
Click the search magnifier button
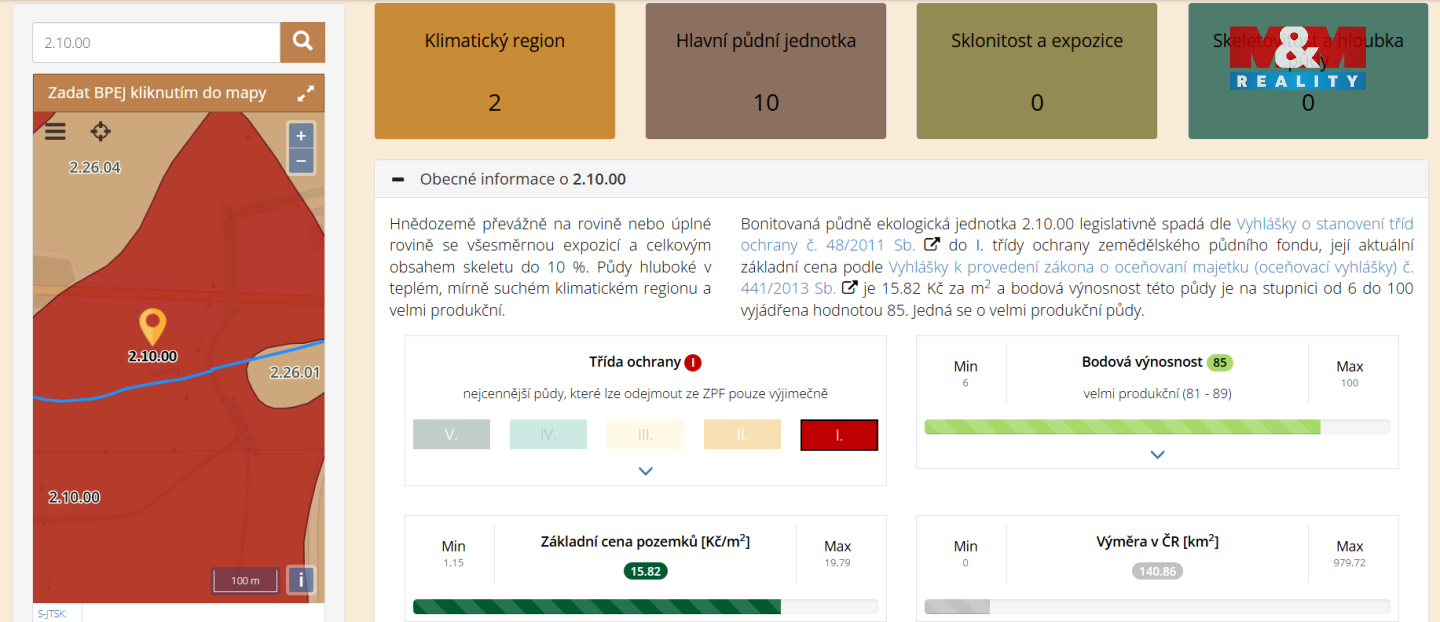[302, 42]
